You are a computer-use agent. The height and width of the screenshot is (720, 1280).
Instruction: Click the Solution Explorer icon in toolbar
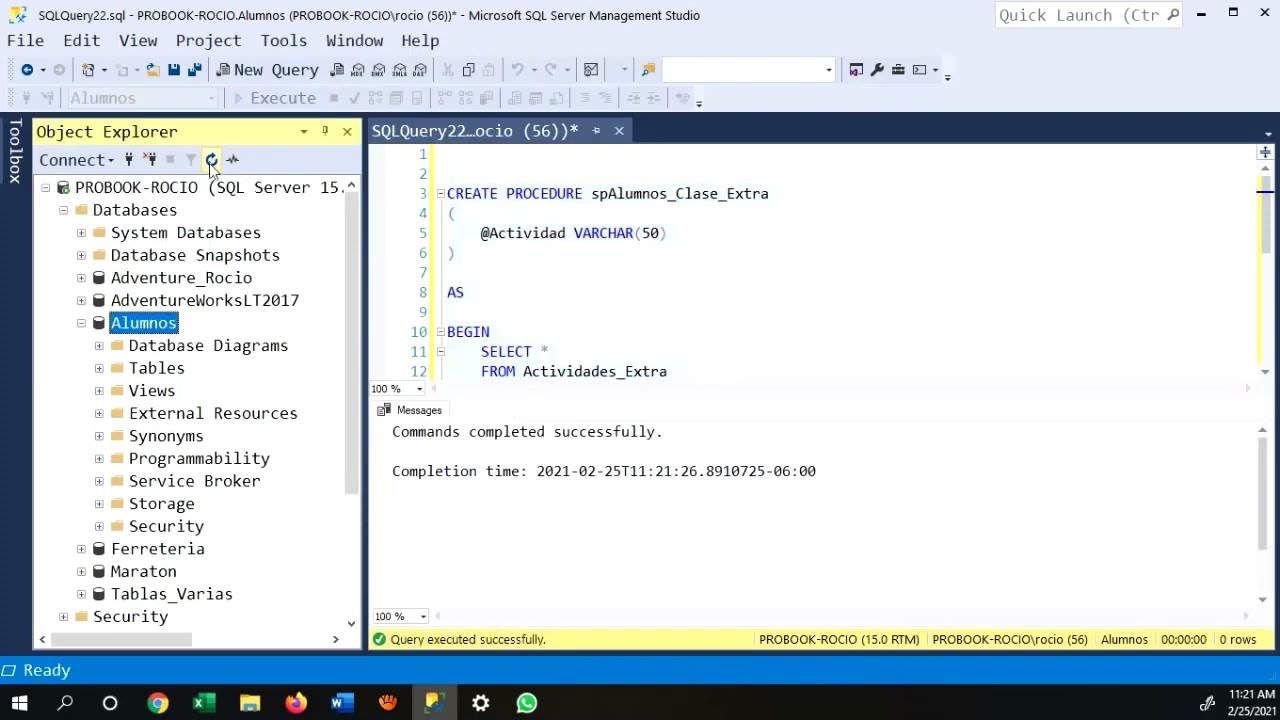pyautogui.click(x=856, y=70)
